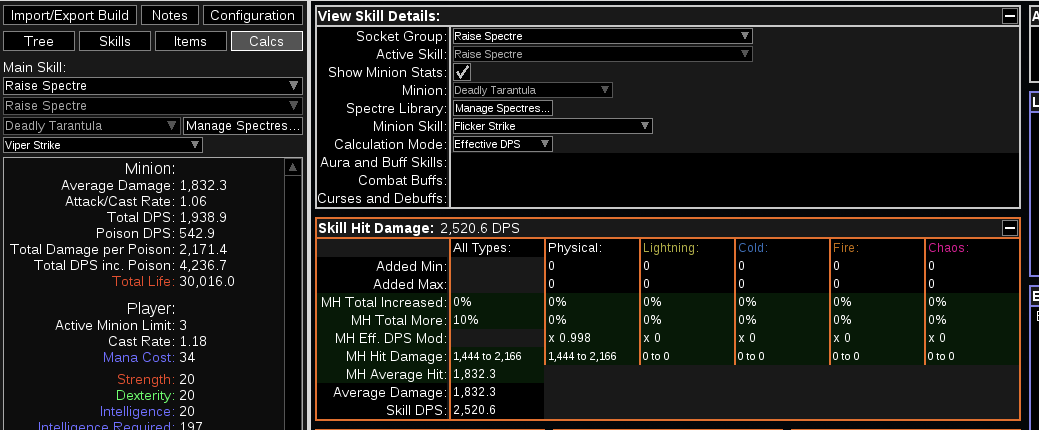
Task: Open the Viper Strike minion skill dropdown
Action: click(x=103, y=145)
